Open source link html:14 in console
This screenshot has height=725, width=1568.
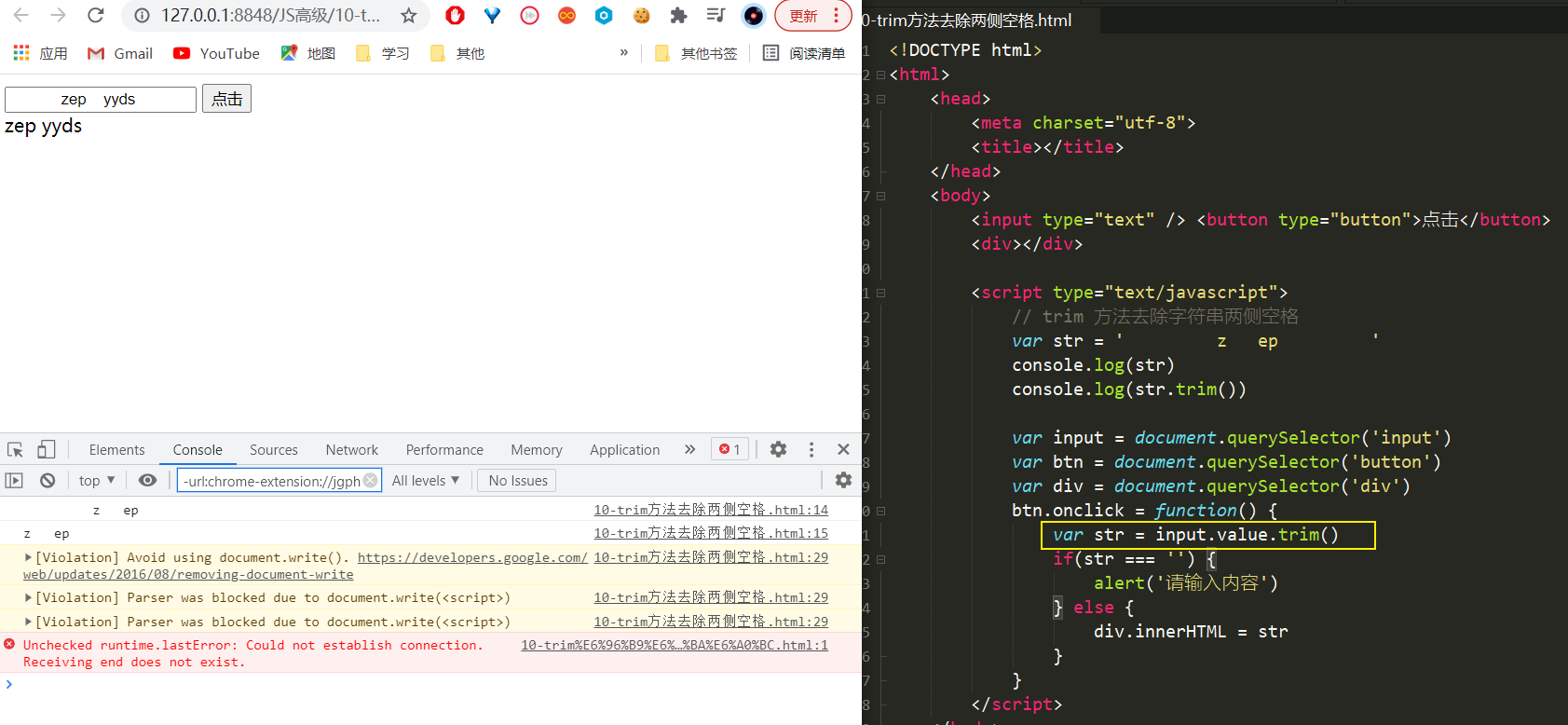tap(711, 510)
